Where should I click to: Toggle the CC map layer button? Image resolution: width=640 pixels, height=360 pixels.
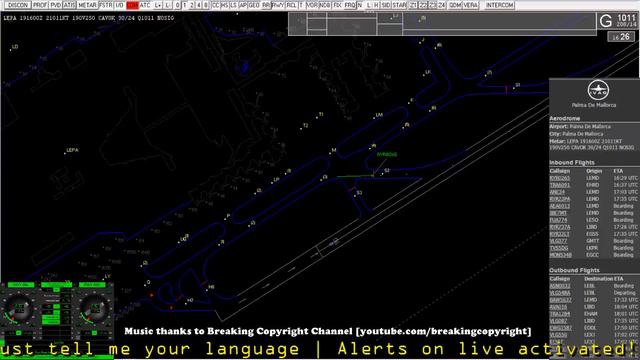point(216,5)
